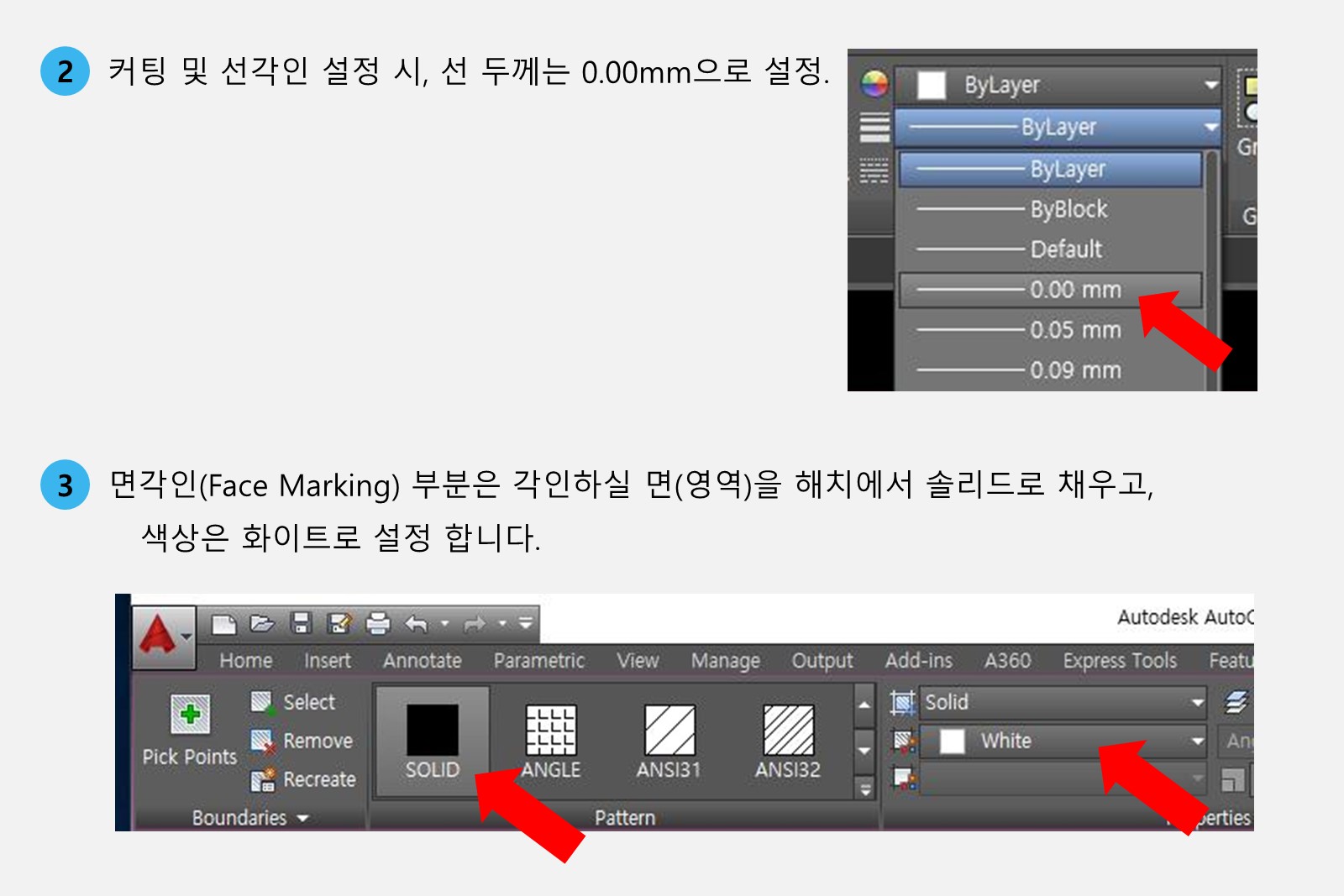Switch to the Annotate ribbon tab
Viewport: 1344px width, 896px height.
pos(423,661)
